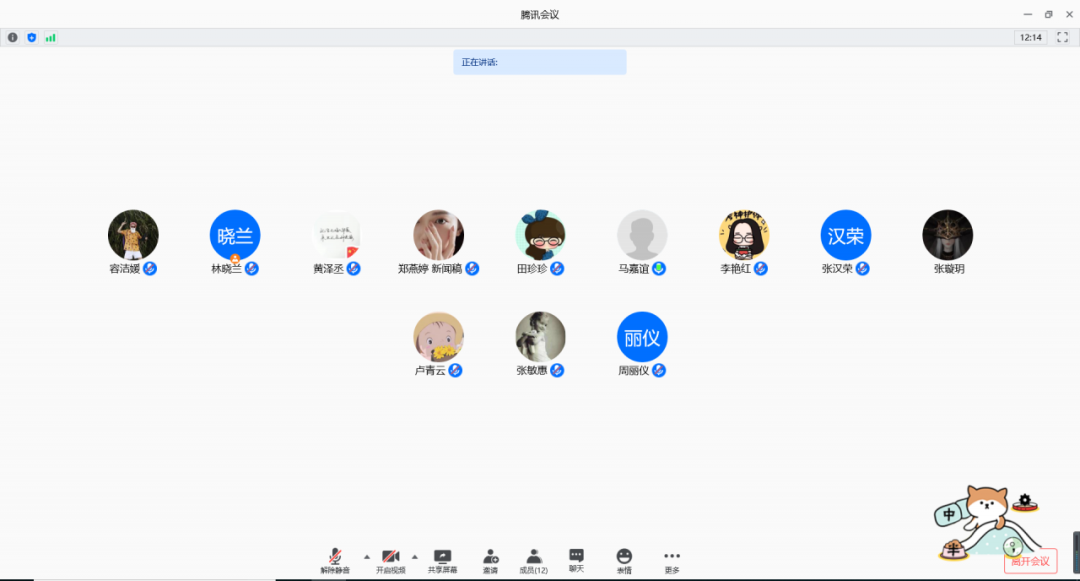This screenshot has width=1080, height=581.
Task: Start screen sharing via 共享屏幕
Action: pyautogui.click(x=442, y=559)
